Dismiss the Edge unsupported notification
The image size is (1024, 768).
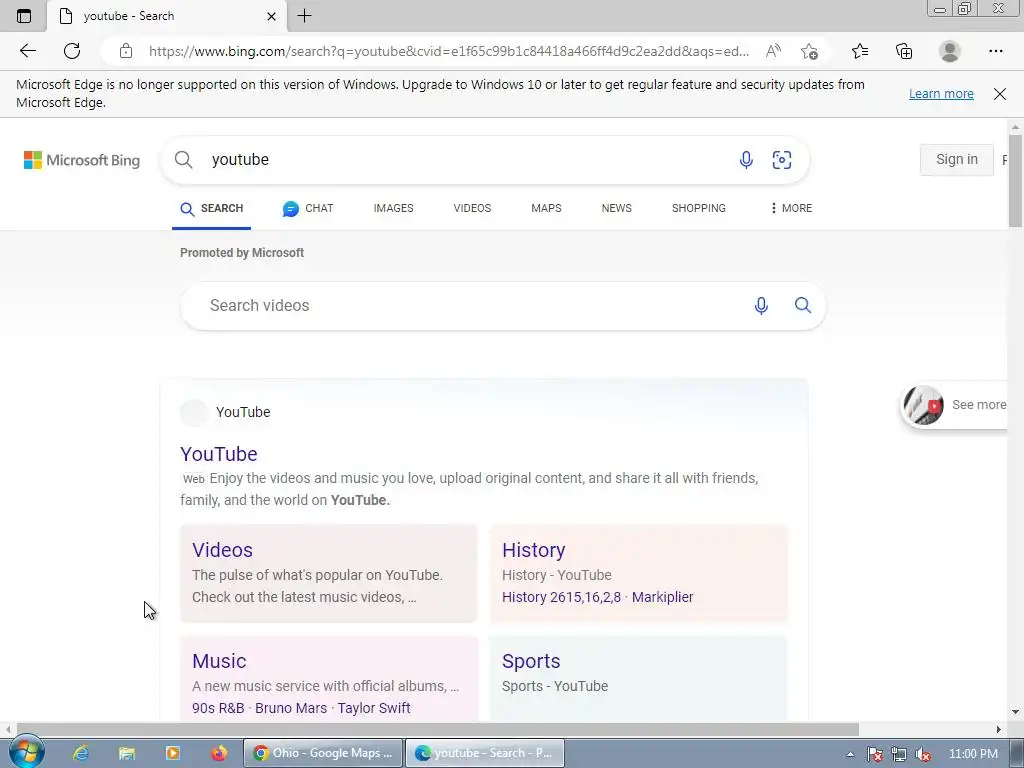(x=1000, y=94)
